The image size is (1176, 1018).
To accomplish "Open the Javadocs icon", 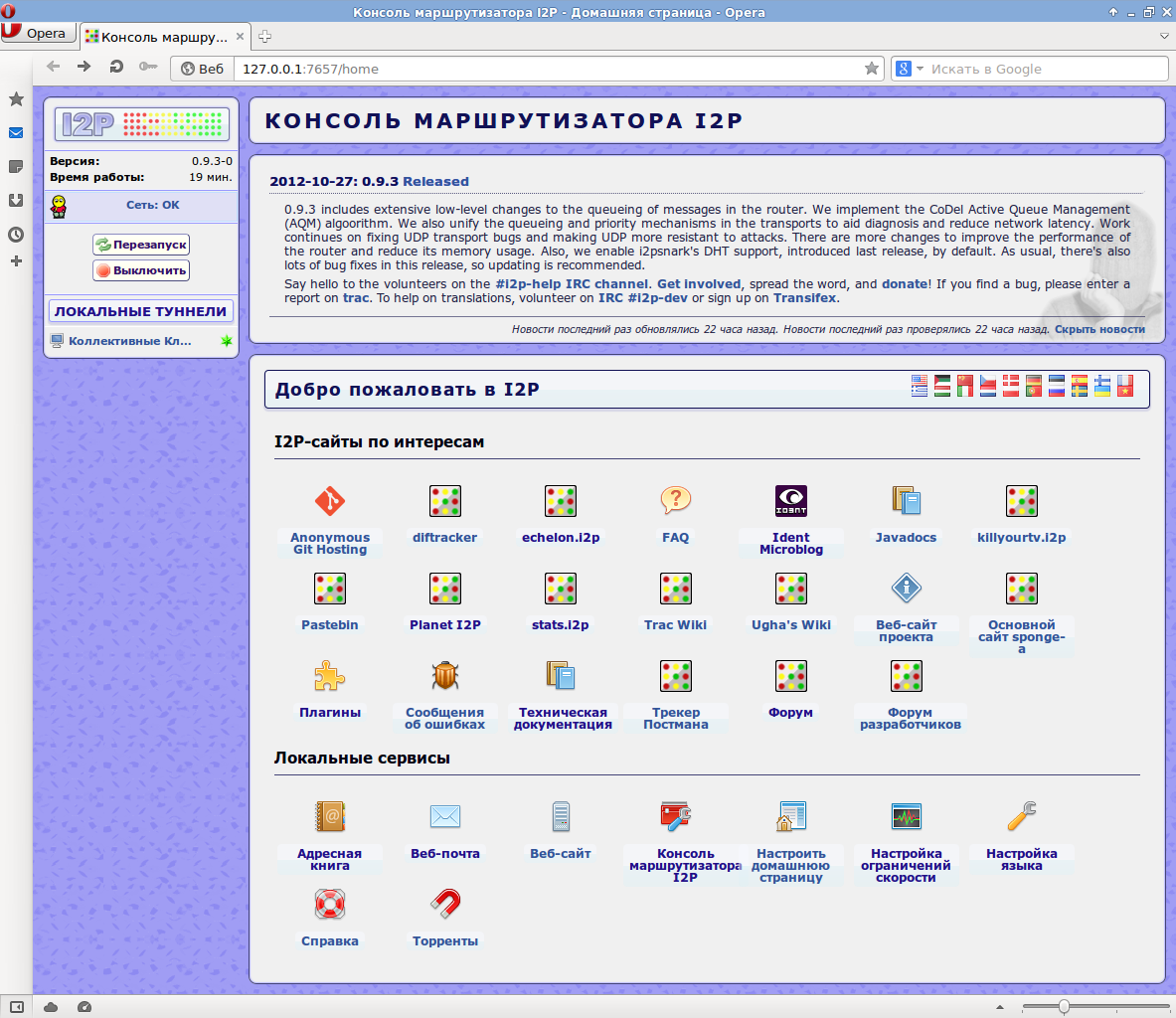I will [x=906, y=501].
